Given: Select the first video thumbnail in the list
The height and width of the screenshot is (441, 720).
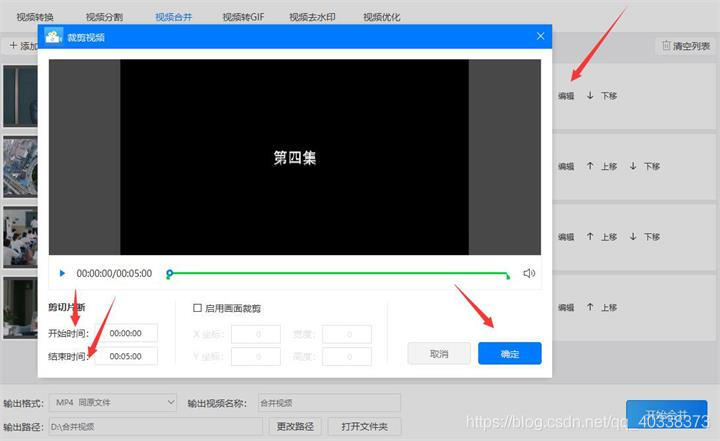Looking at the screenshot, I should click(x=20, y=96).
